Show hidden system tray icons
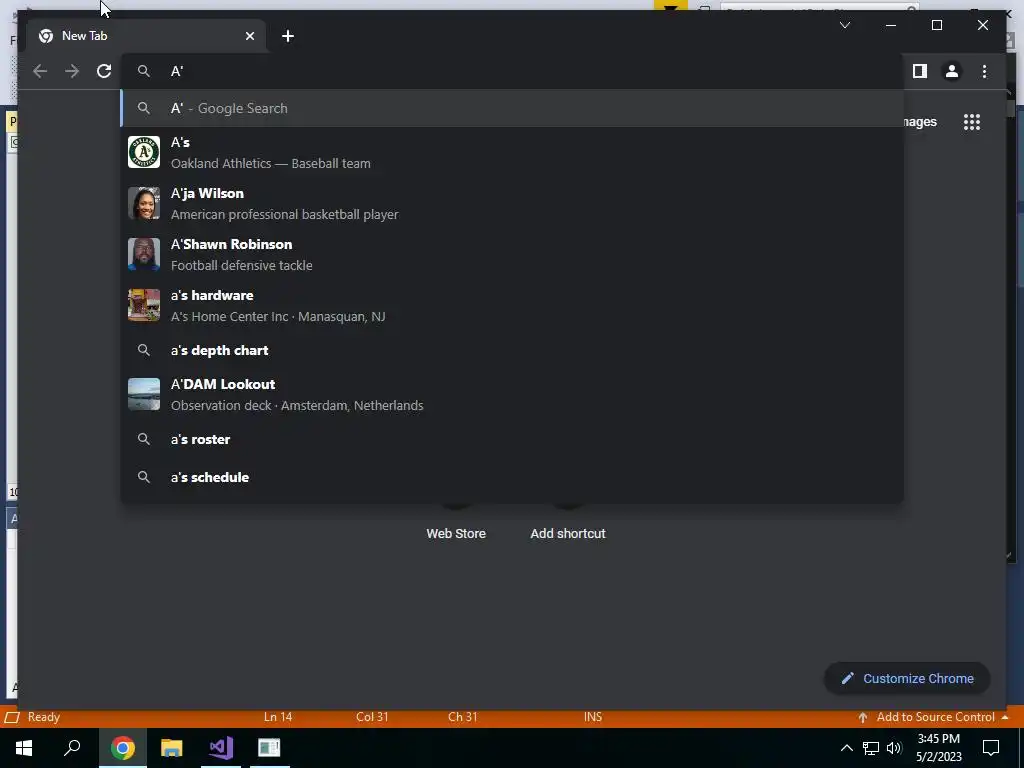 coord(846,748)
